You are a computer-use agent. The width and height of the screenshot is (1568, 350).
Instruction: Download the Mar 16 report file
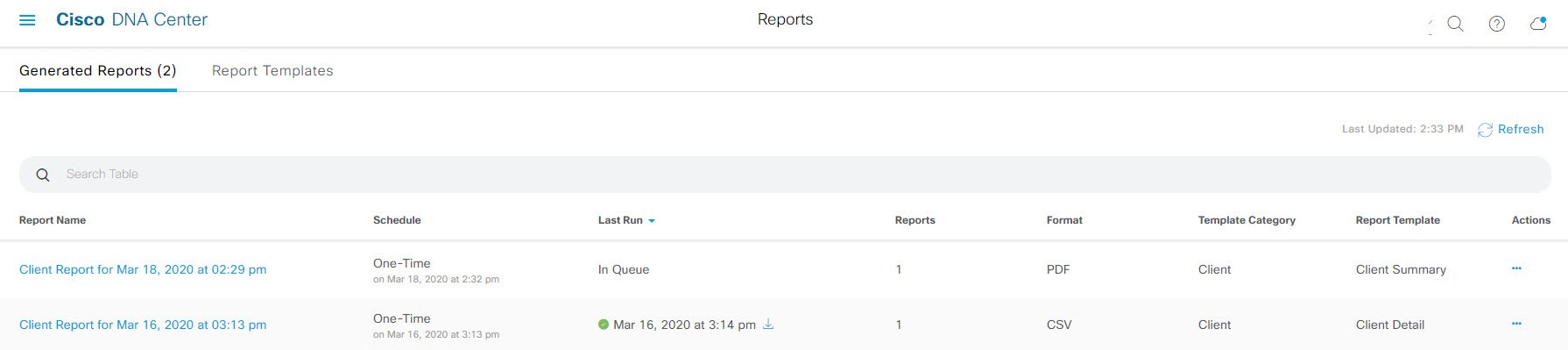click(x=768, y=325)
